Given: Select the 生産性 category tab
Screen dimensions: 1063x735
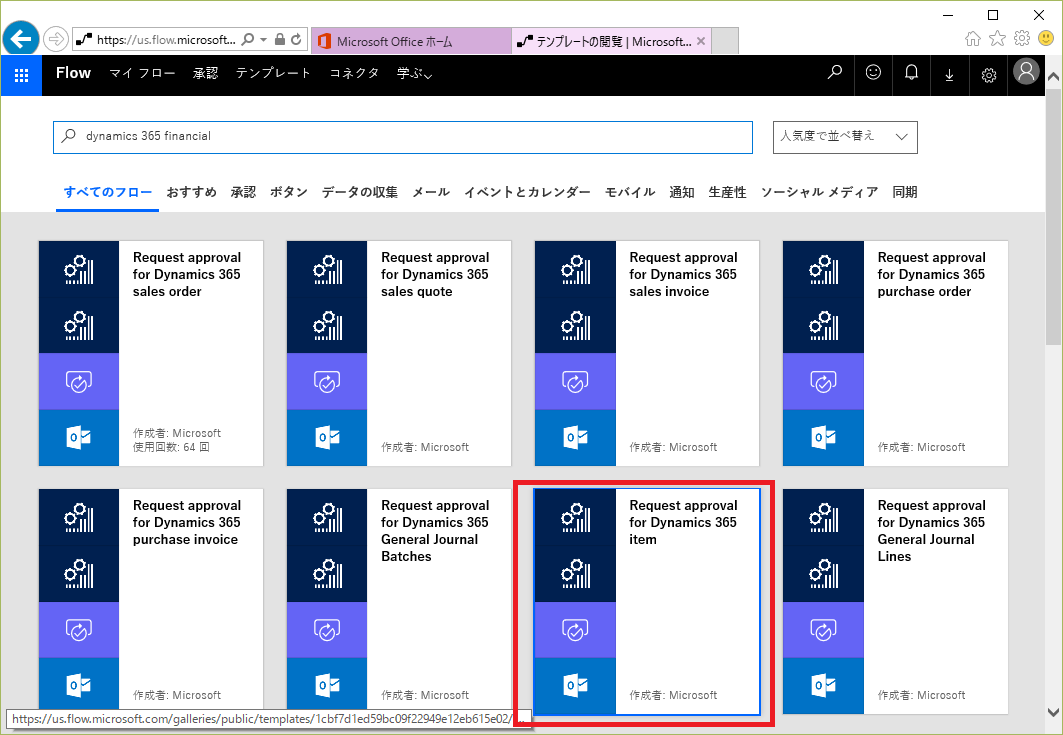Looking at the screenshot, I should coord(727,193).
